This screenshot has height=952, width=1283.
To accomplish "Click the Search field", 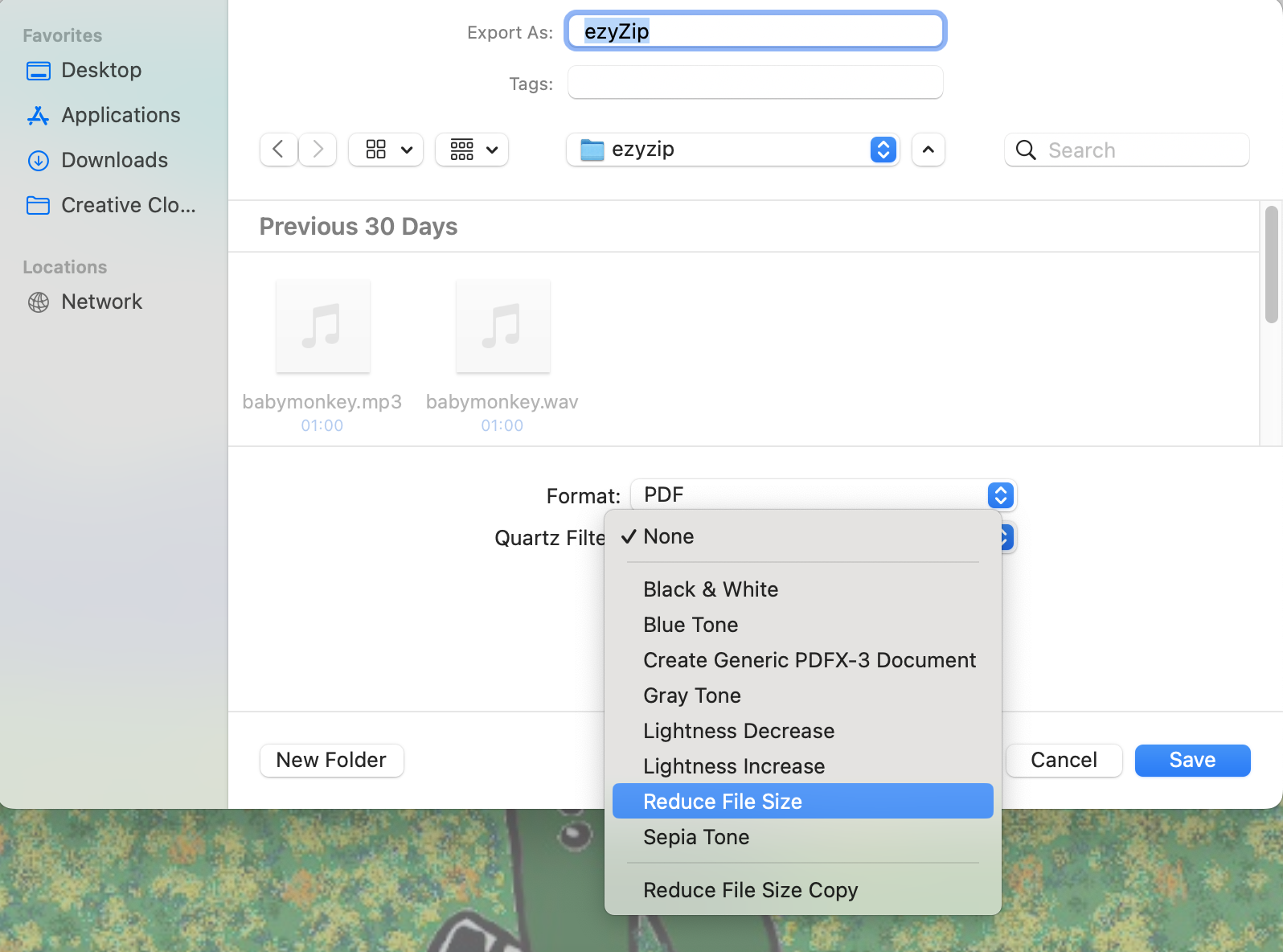I will 1127,150.
